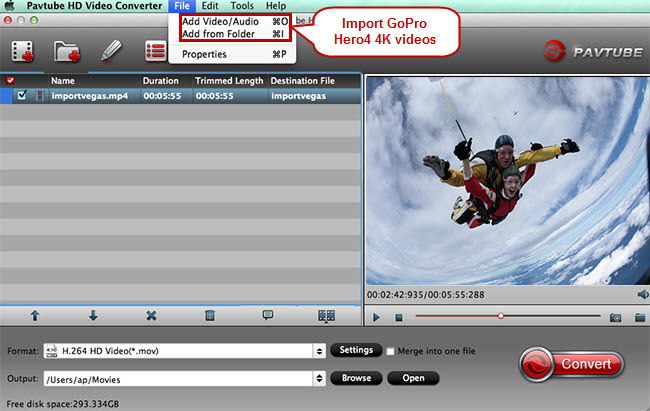650x411 pixels.
Task: Open the Help menu
Action: (276, 6)
